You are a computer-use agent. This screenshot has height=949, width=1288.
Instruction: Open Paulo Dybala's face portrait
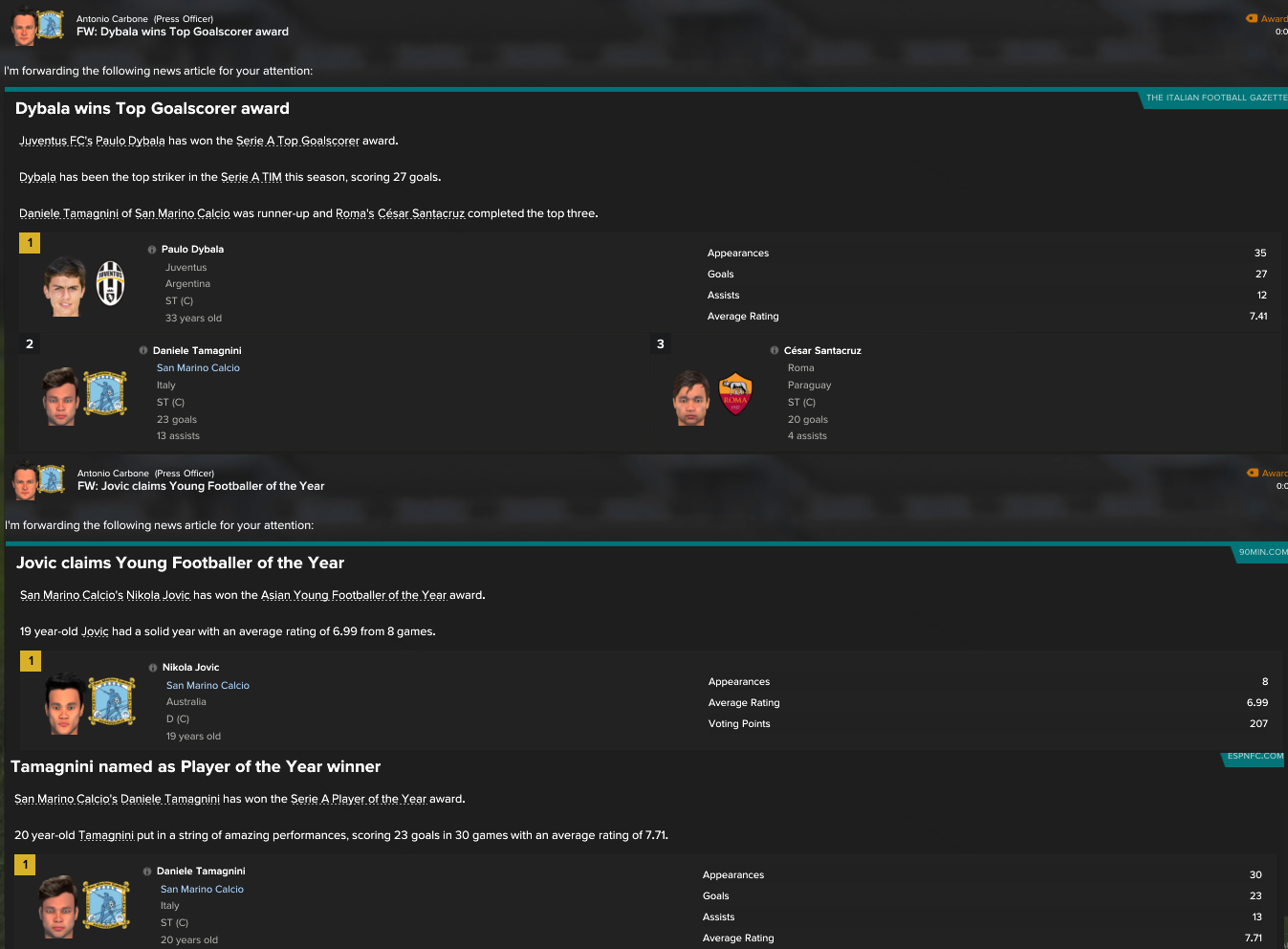(64, 287)
